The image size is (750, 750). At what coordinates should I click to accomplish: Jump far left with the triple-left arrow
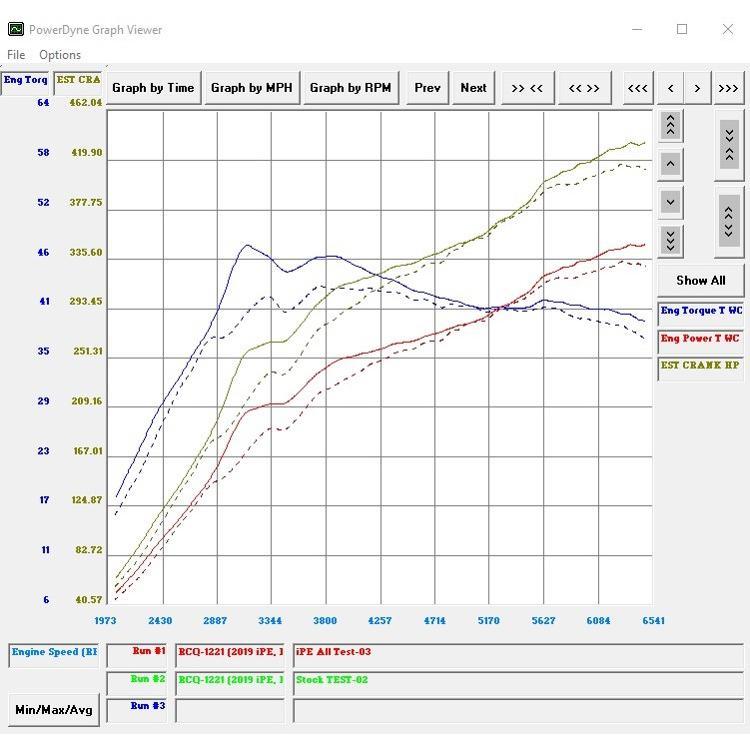pos(637,88)
